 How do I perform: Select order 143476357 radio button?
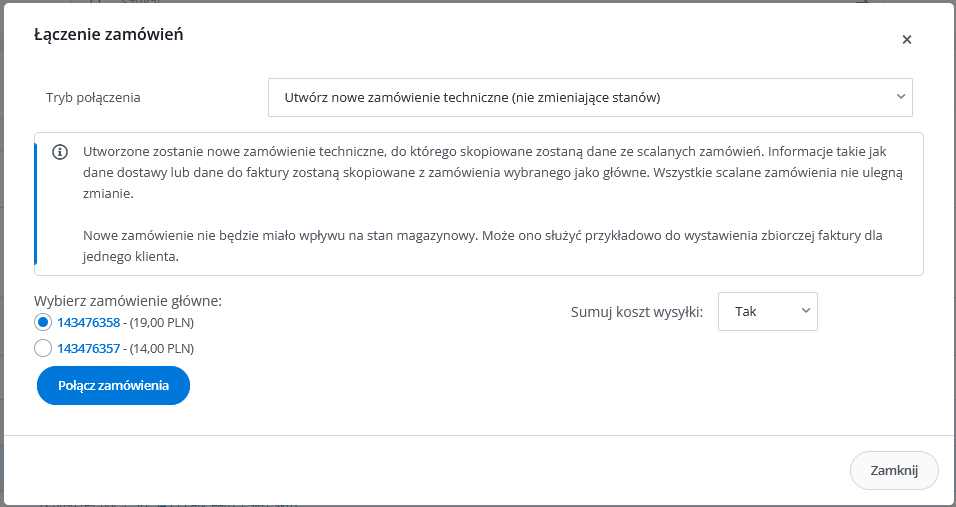pyautogui.click(x=43, y=349)
